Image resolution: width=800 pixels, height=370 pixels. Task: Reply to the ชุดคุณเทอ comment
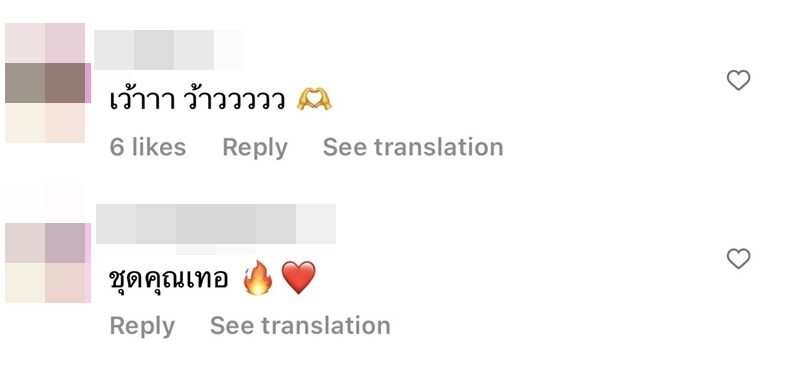point(142,326)
